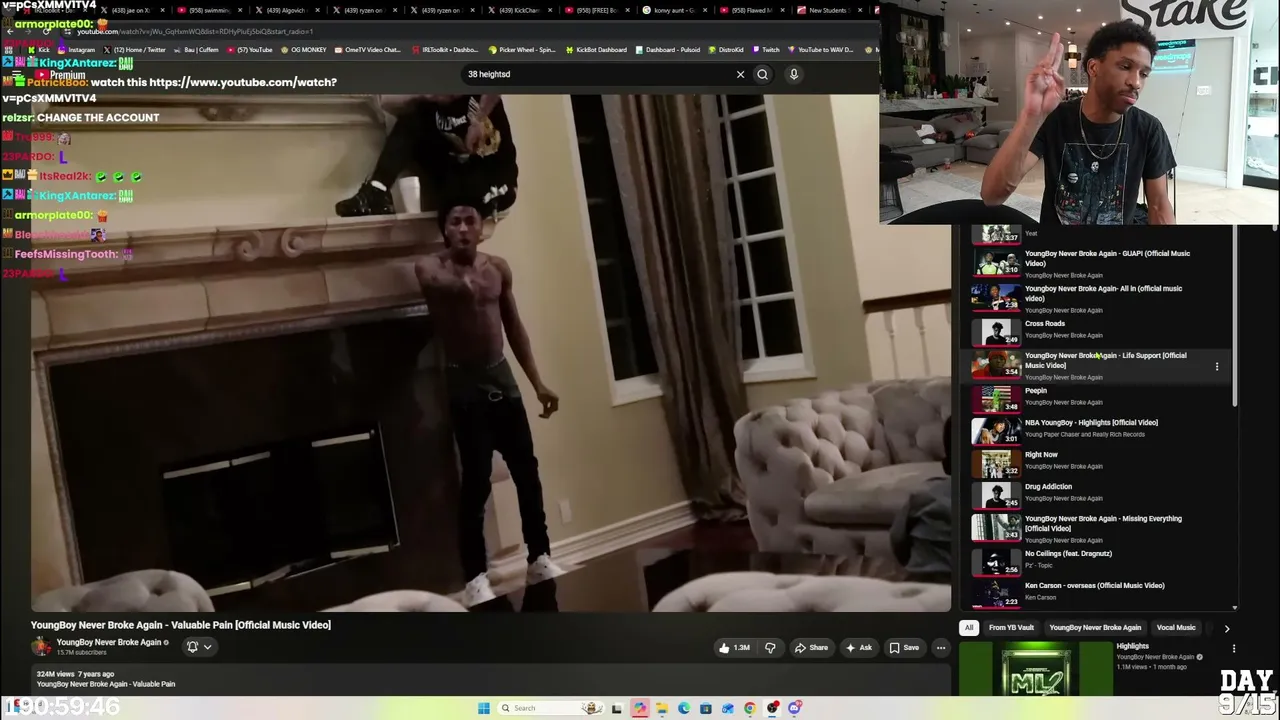Open the YouTube Premium logo home link

pyautogui.click(x=62, y=75)
